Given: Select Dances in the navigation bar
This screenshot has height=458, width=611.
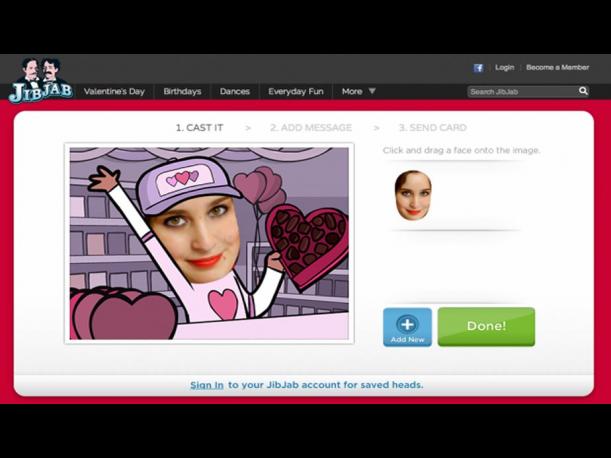Looking at the screenshot, I should click(x=235, y=91).
